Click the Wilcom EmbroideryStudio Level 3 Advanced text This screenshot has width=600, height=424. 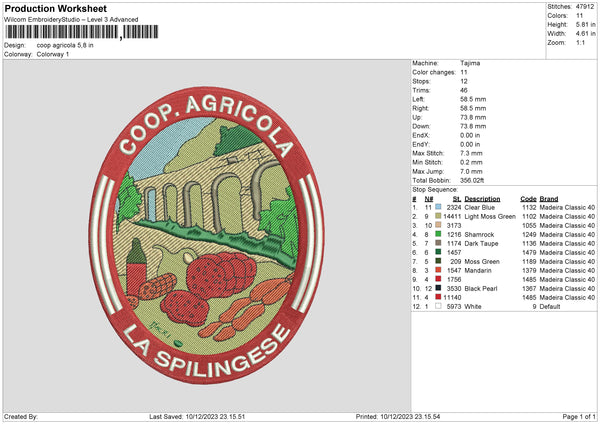71,20
